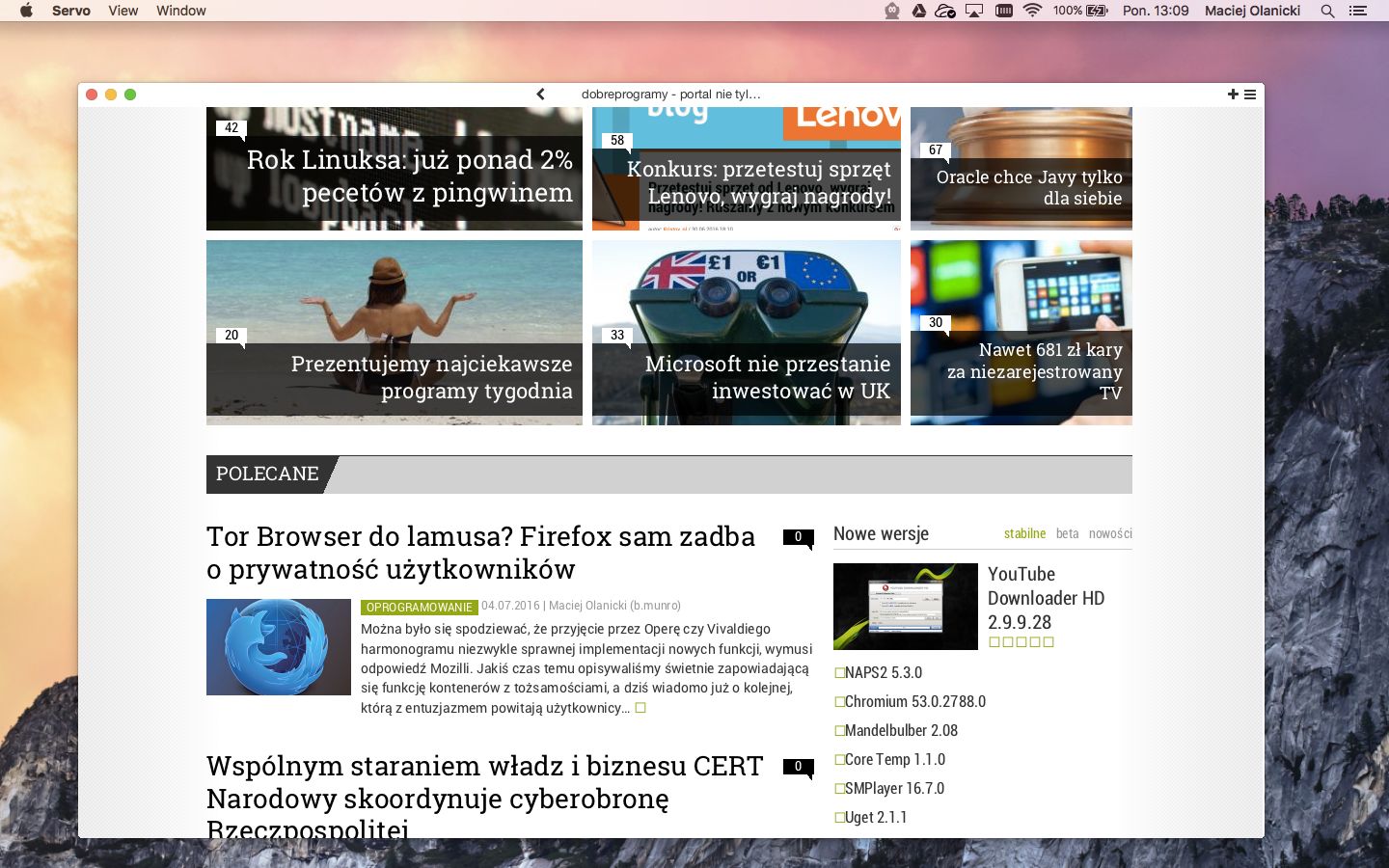Click comment badge beside CERT Narodowy headline
The image size is (1389, 868).
coord(798,768)
